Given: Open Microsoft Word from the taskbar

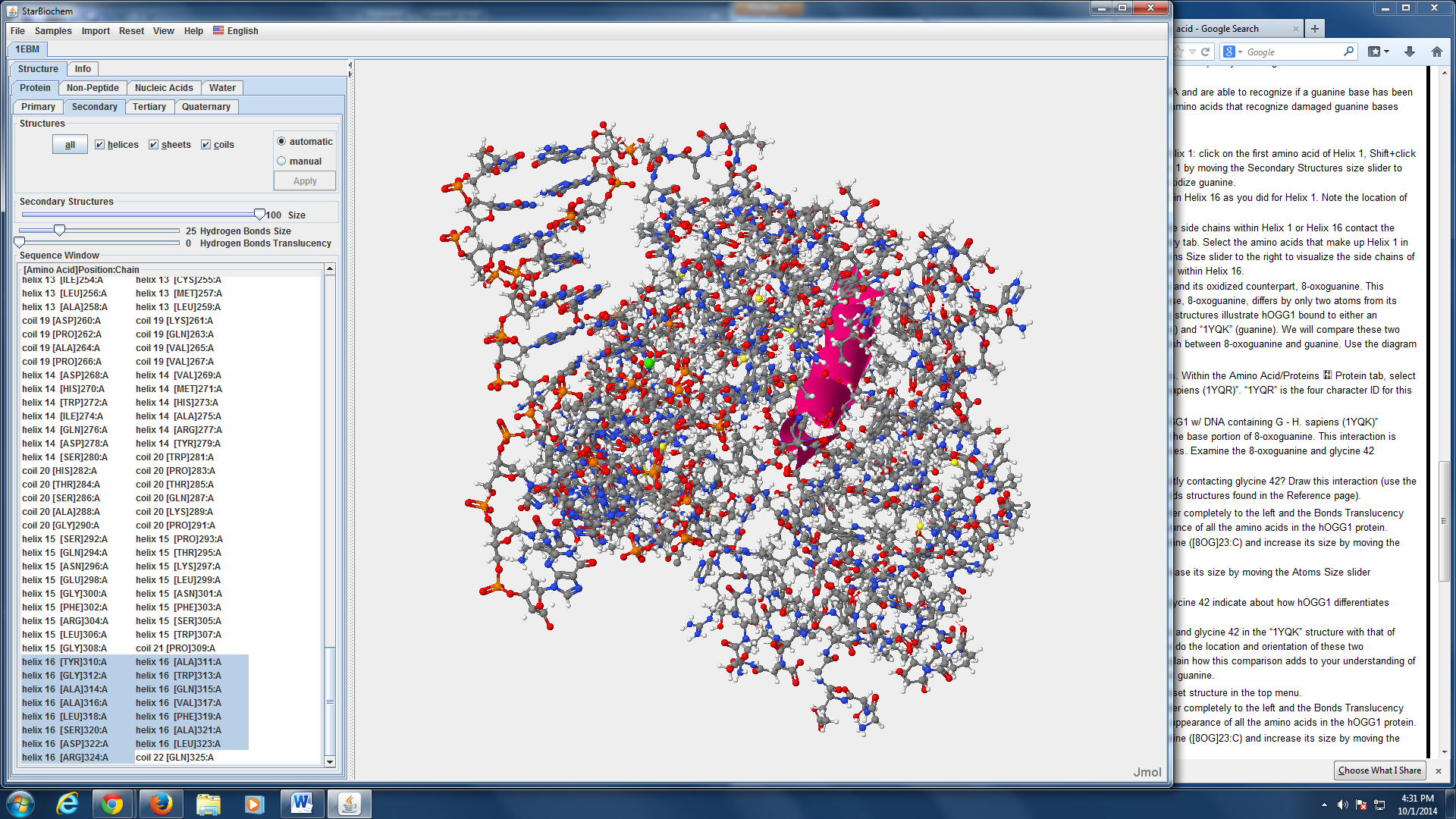Looking at the screenshot, I should [302, 804].
